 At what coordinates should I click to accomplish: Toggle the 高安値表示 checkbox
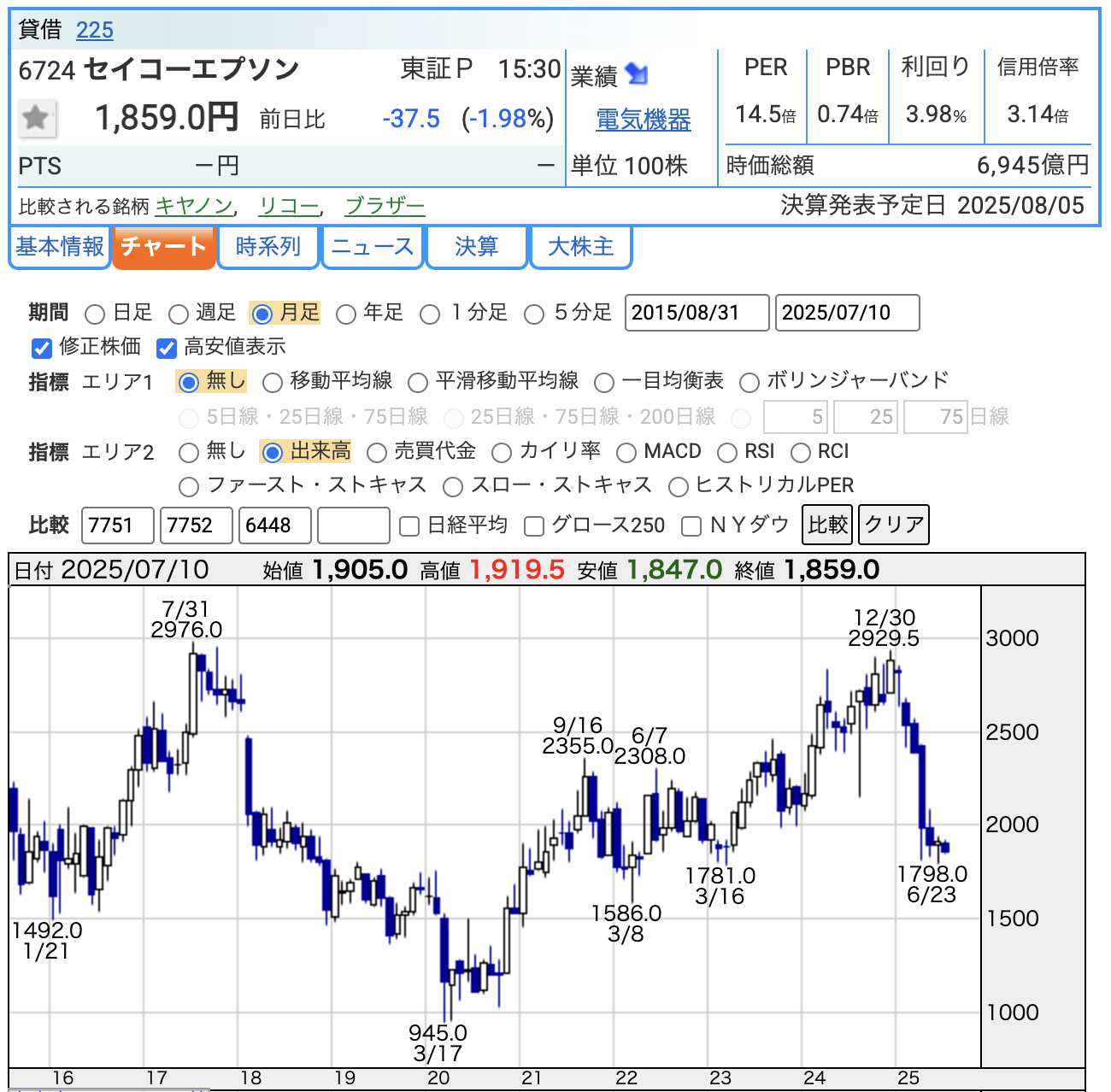click(x=166, y=348)
